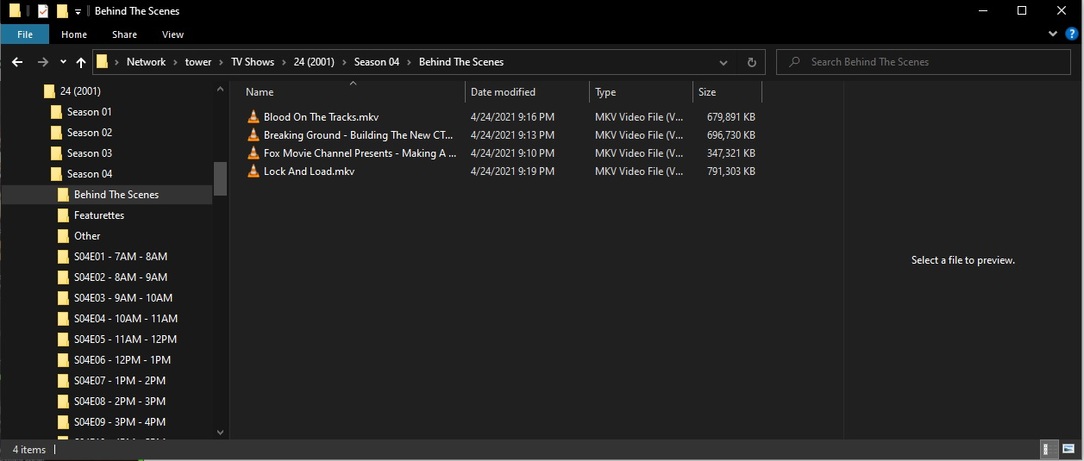This screenshot has height=461, width=1084.
Task: Switch to details view layout
Action: click(1048, 449)
